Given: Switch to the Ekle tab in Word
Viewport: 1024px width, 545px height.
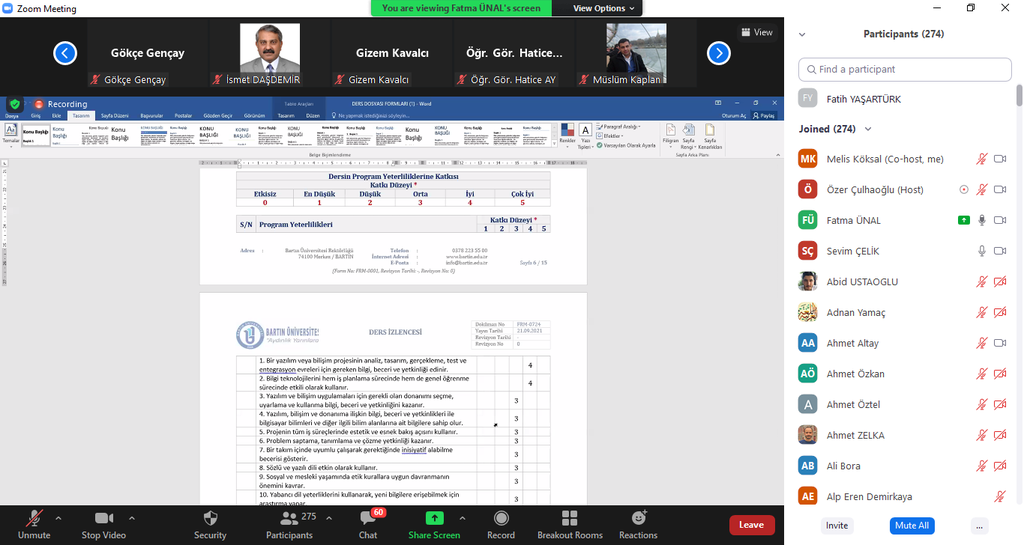Looking at the screenshot, I should pyautogui.click(x=57, y=116).
